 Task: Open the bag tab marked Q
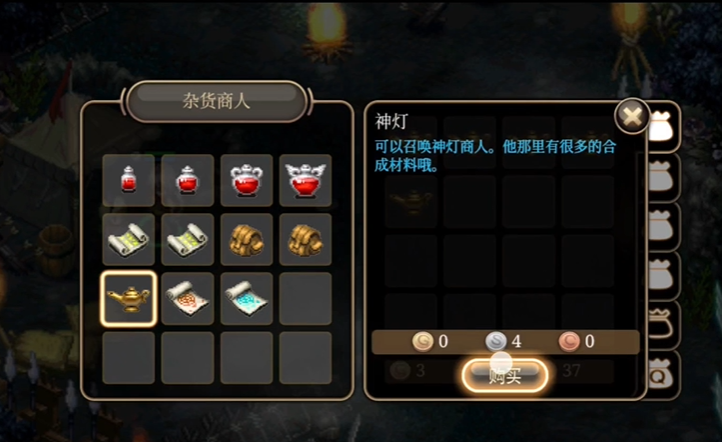(x=664, y=375)
